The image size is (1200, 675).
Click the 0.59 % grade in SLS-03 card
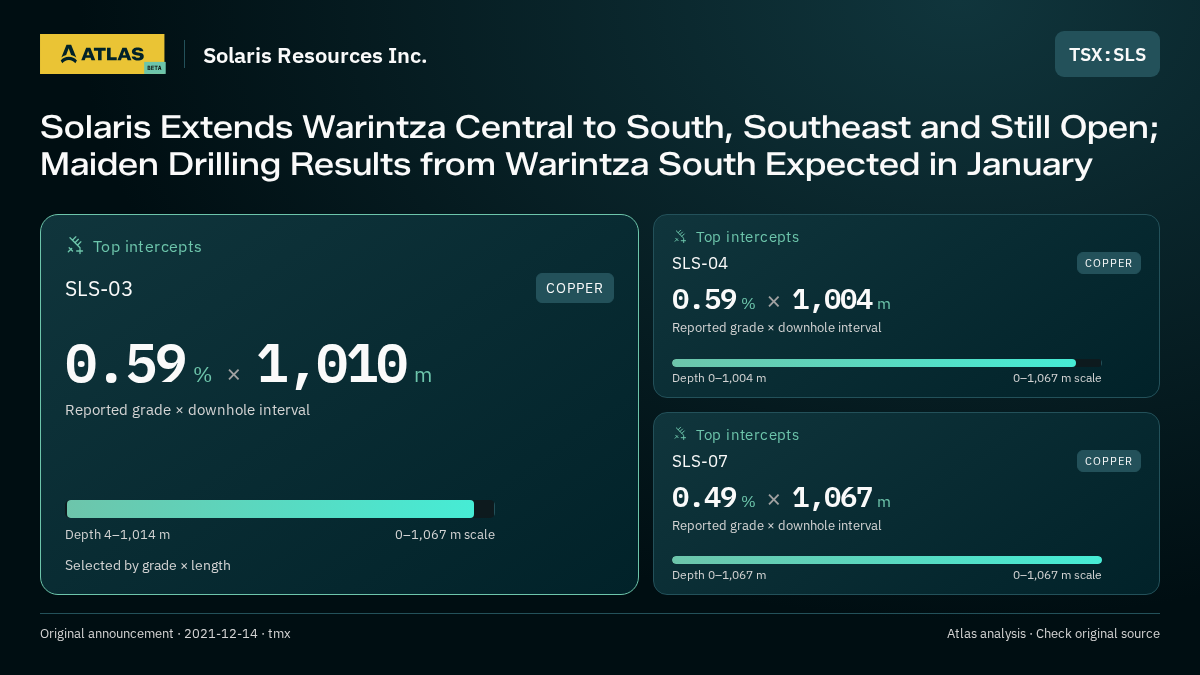(x=138, y=365)
